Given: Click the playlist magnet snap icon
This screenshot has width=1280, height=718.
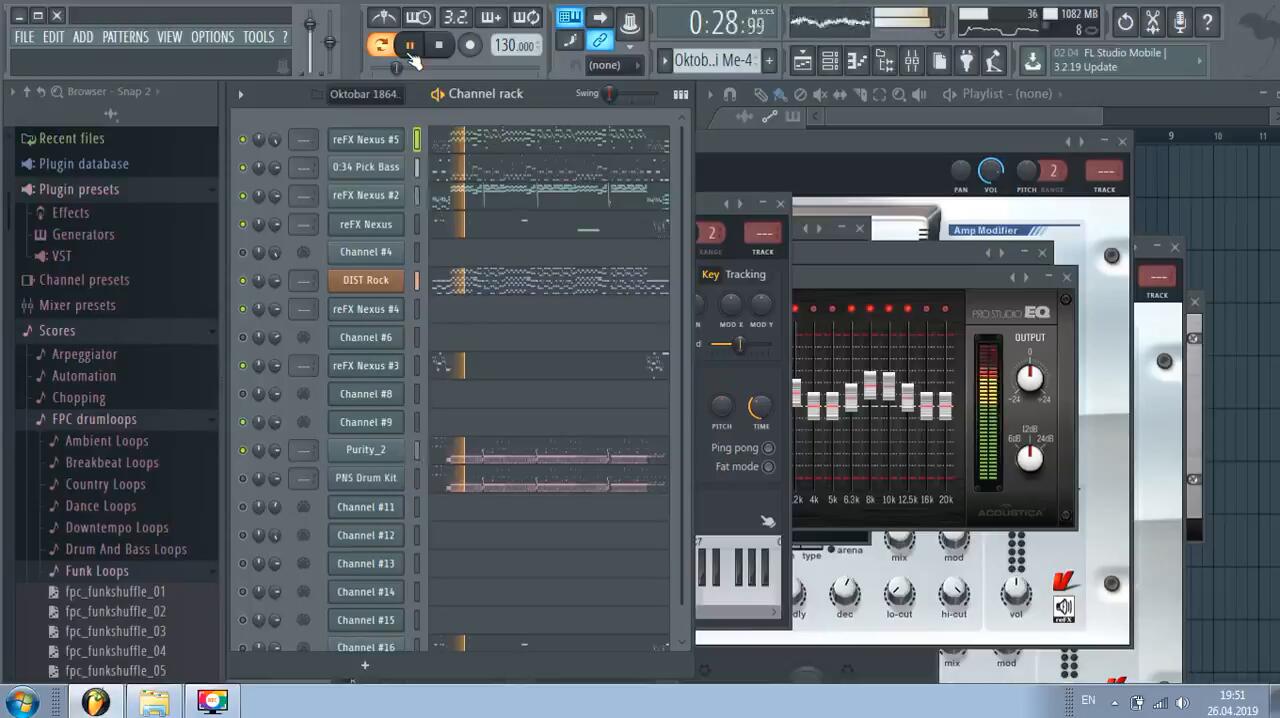Looking at the screenshot, I should [x=730, y=95].
